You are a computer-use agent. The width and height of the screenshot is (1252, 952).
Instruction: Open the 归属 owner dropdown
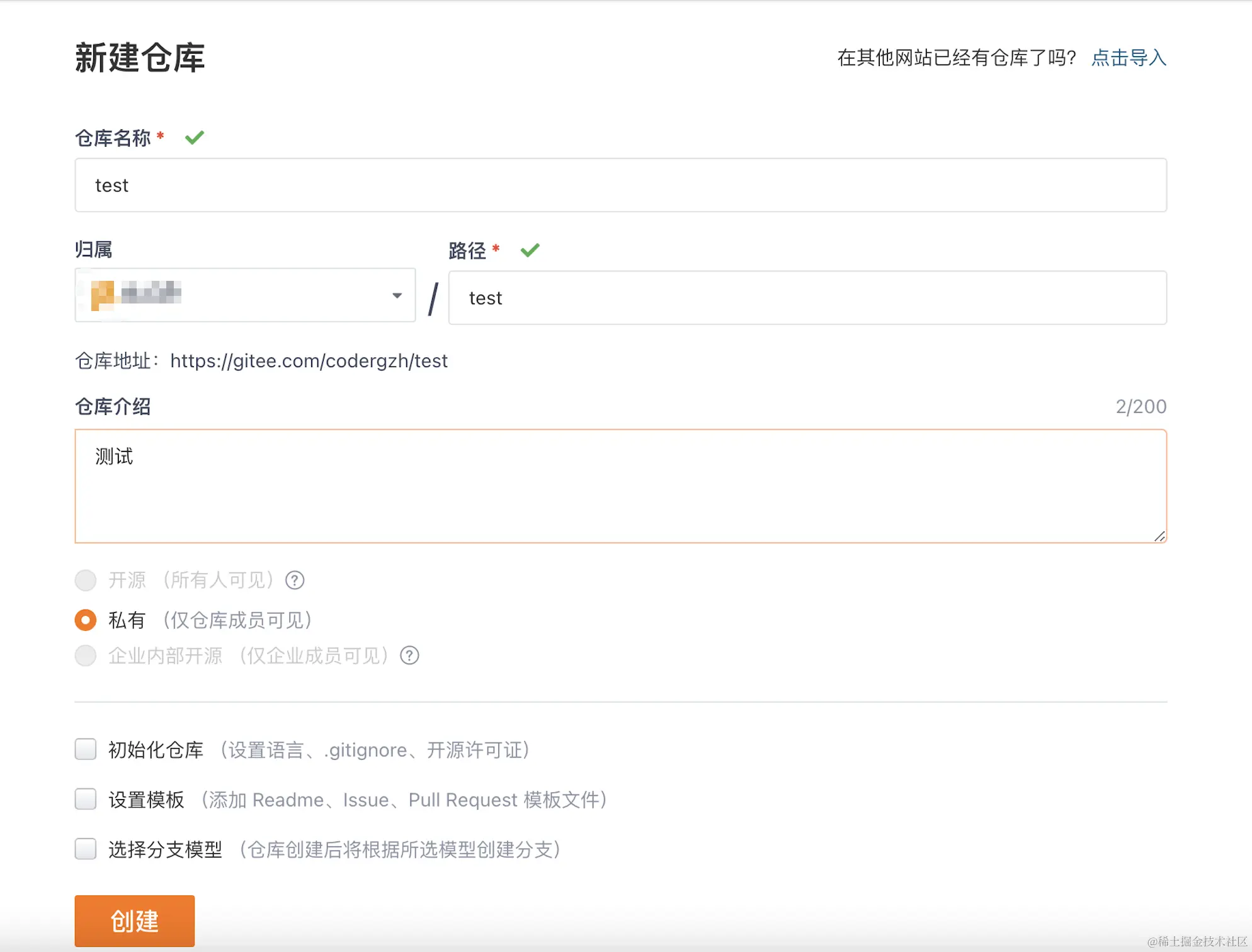[246, 295]
